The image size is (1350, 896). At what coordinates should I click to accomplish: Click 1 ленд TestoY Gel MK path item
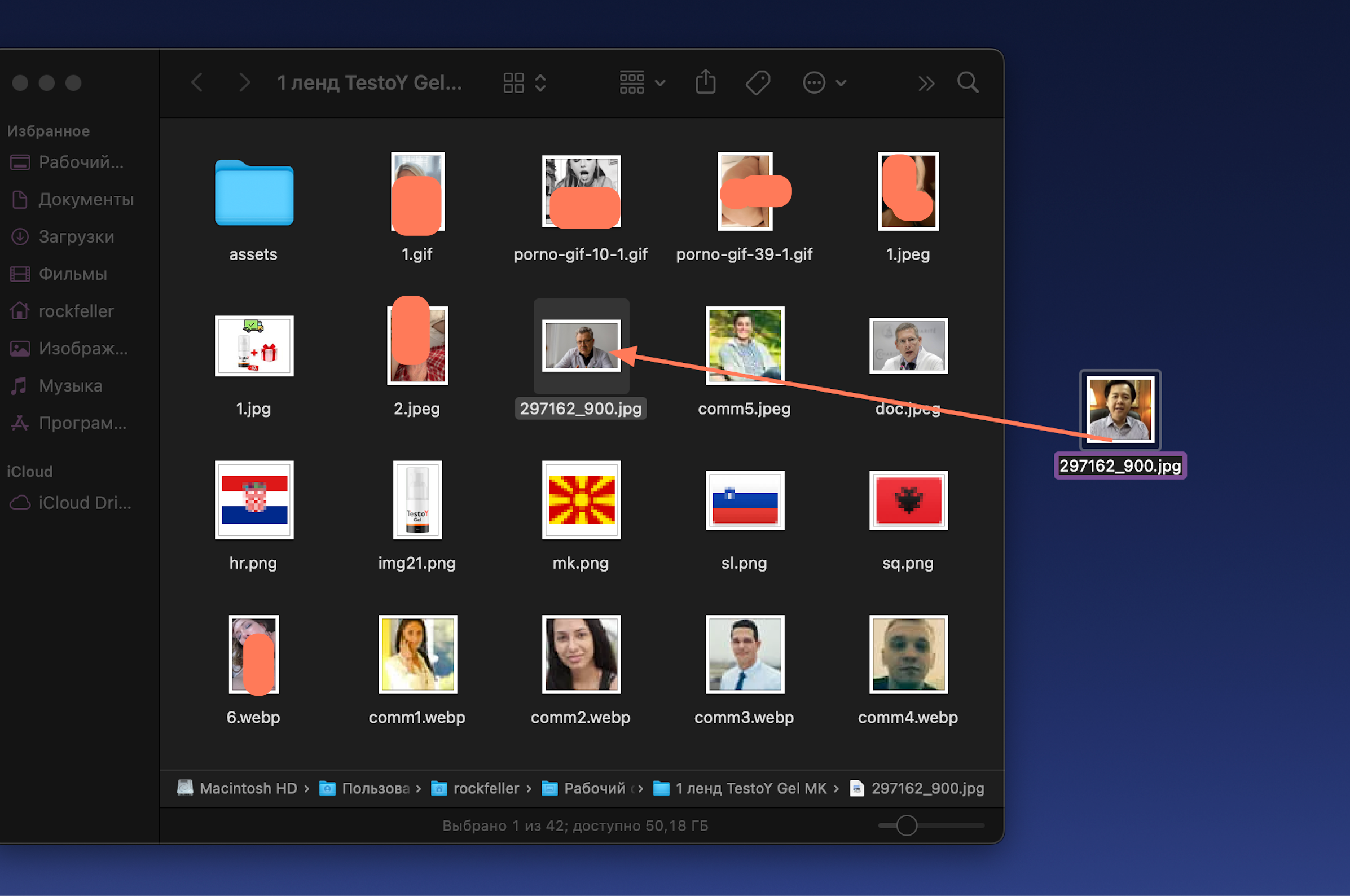click(x=740, y=789)
